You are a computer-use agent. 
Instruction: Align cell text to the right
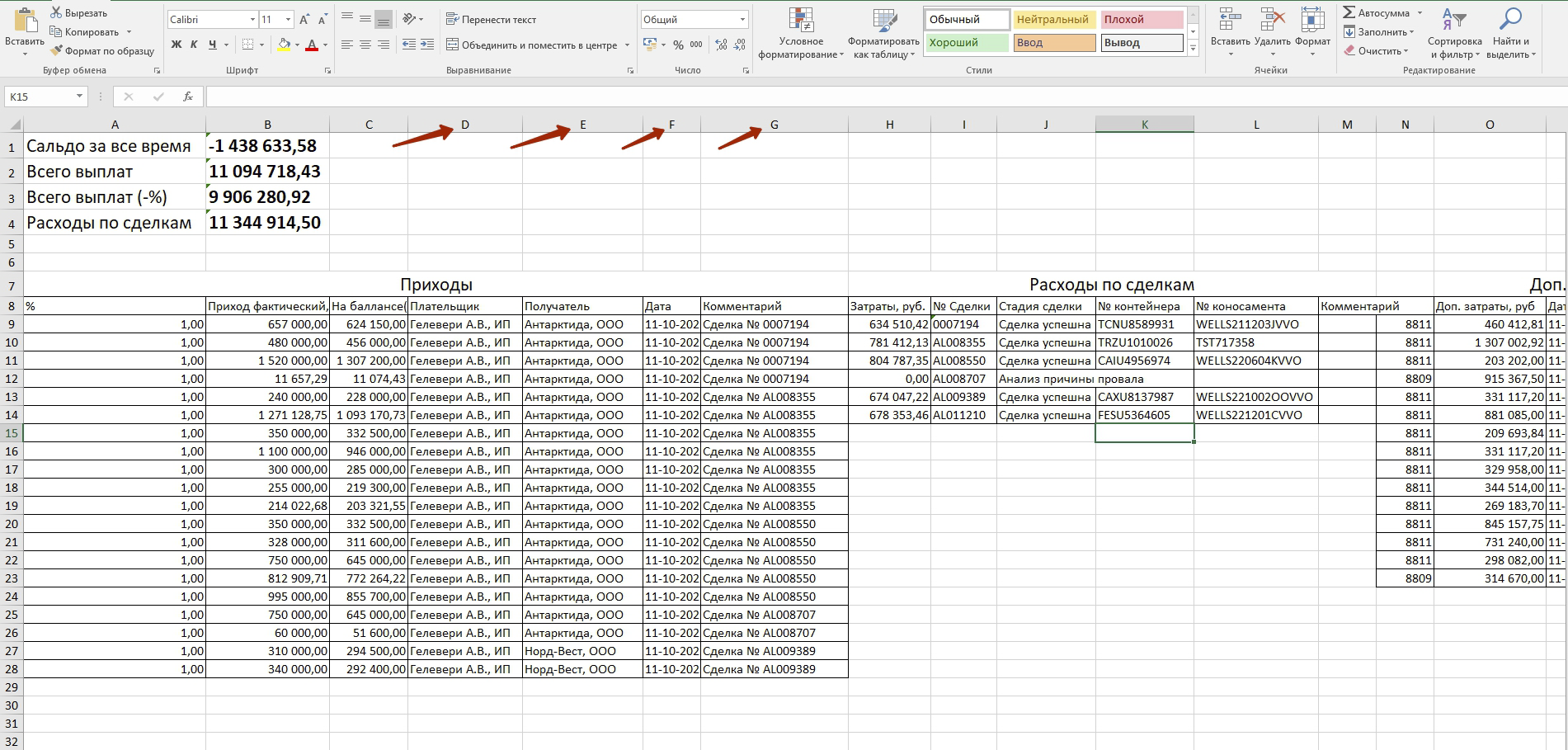coord(383,45)
